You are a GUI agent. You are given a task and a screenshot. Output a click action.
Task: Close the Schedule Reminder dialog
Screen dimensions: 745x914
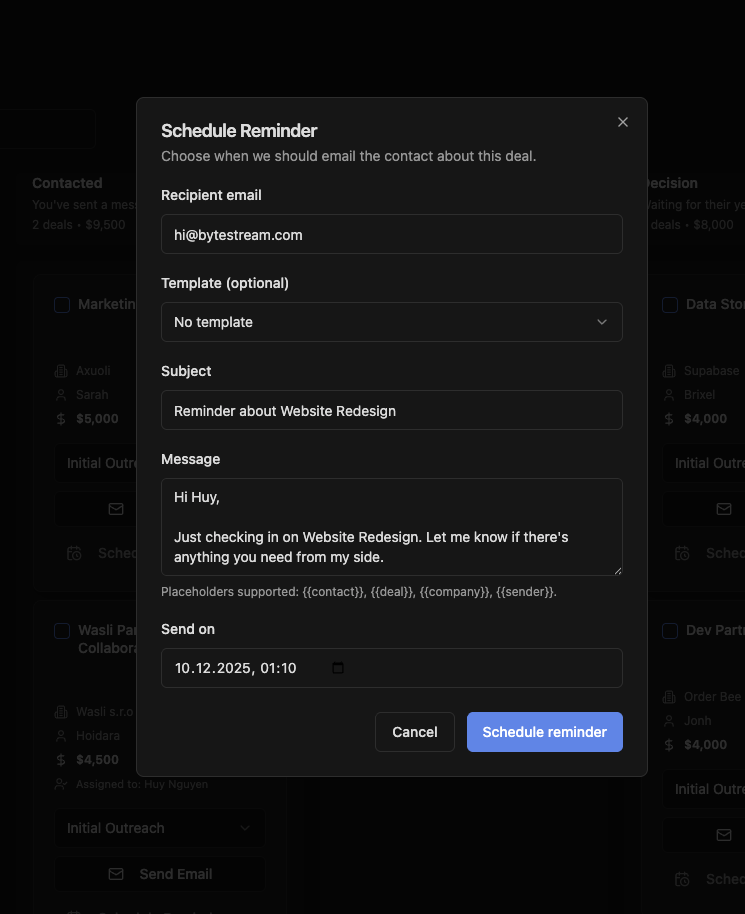pyautogui.click(x=623, y=122)
